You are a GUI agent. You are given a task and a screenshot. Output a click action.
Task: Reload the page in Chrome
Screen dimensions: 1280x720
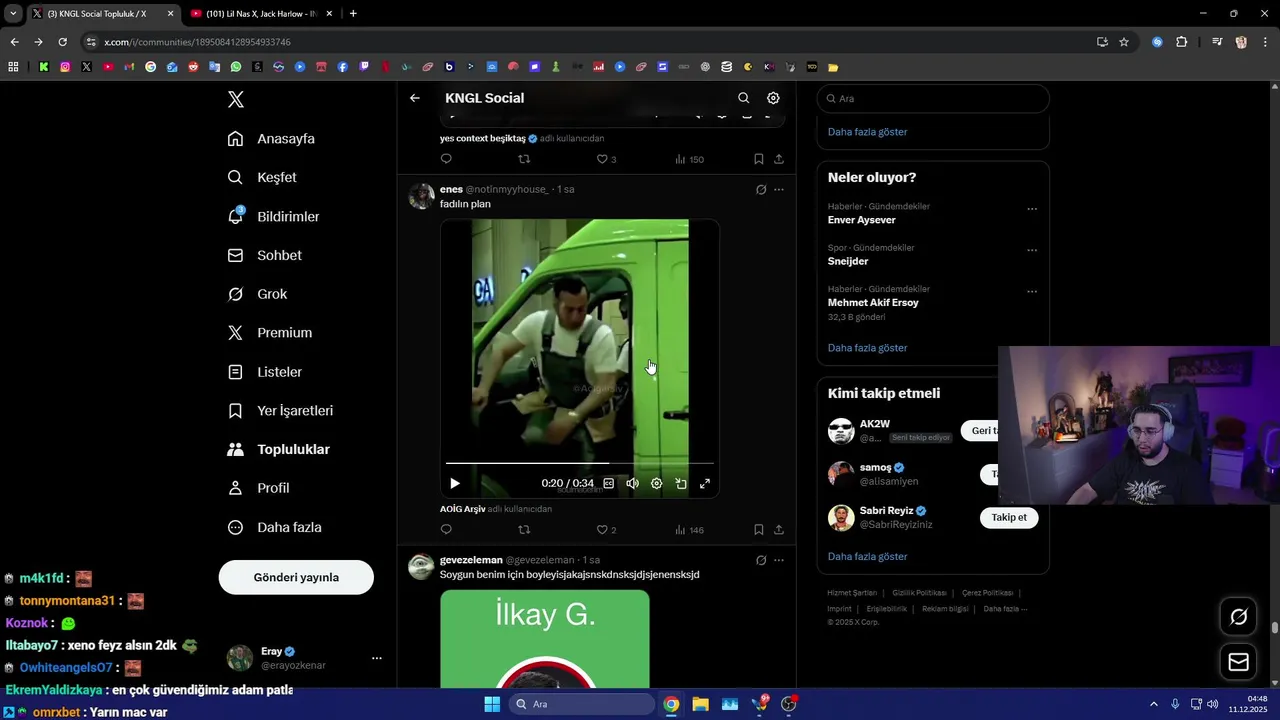pyautogui.click(x=62, y=42)
